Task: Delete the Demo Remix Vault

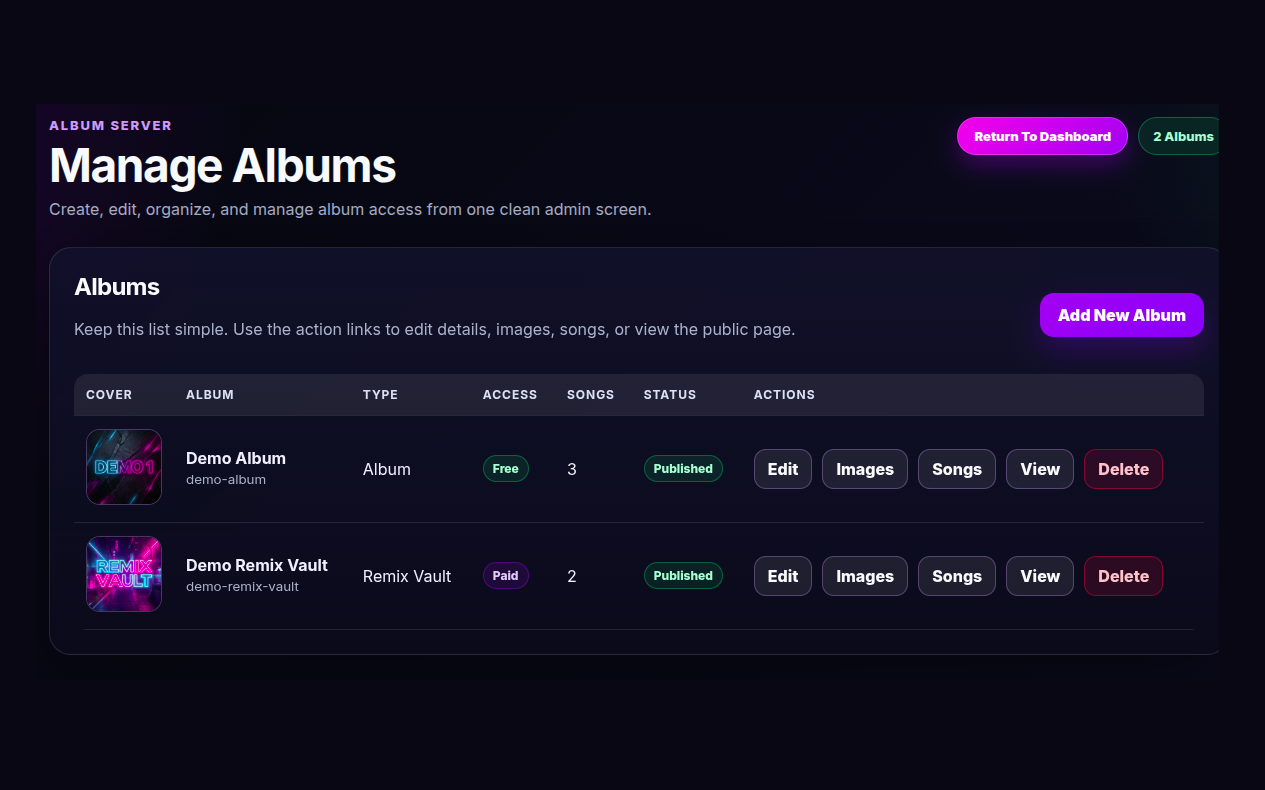Action: 1123,576
